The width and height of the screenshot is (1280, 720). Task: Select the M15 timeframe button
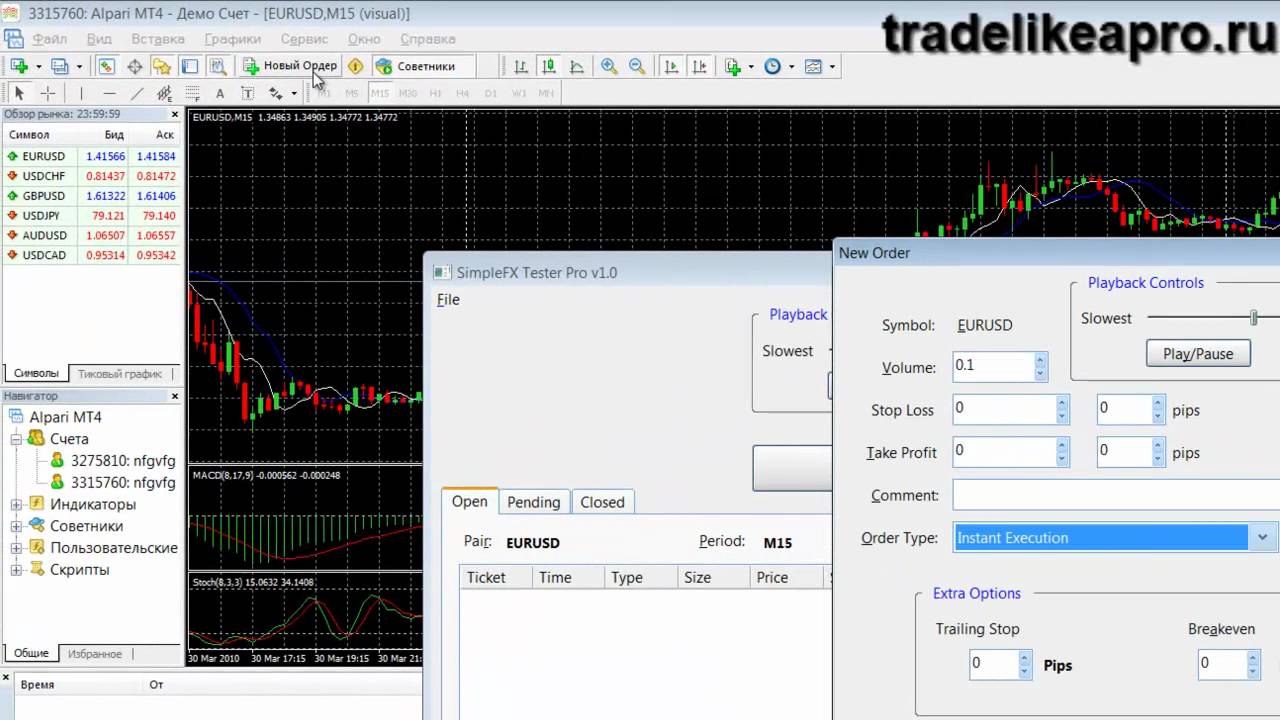coord(379,93)
